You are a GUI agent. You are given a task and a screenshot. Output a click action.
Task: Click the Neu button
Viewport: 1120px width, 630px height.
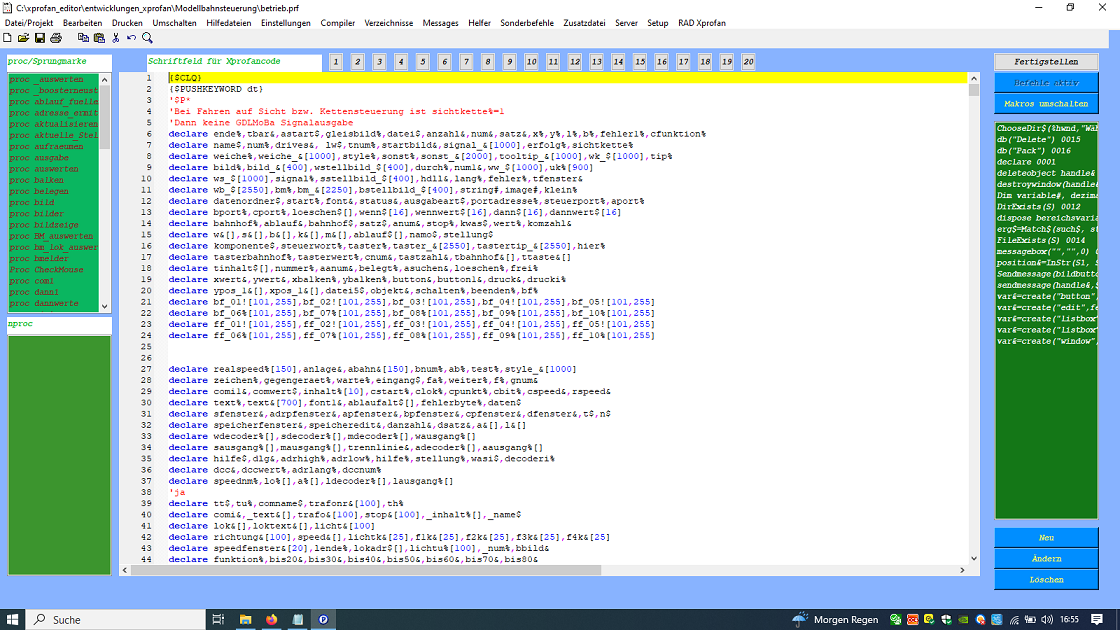(1046, 538)
